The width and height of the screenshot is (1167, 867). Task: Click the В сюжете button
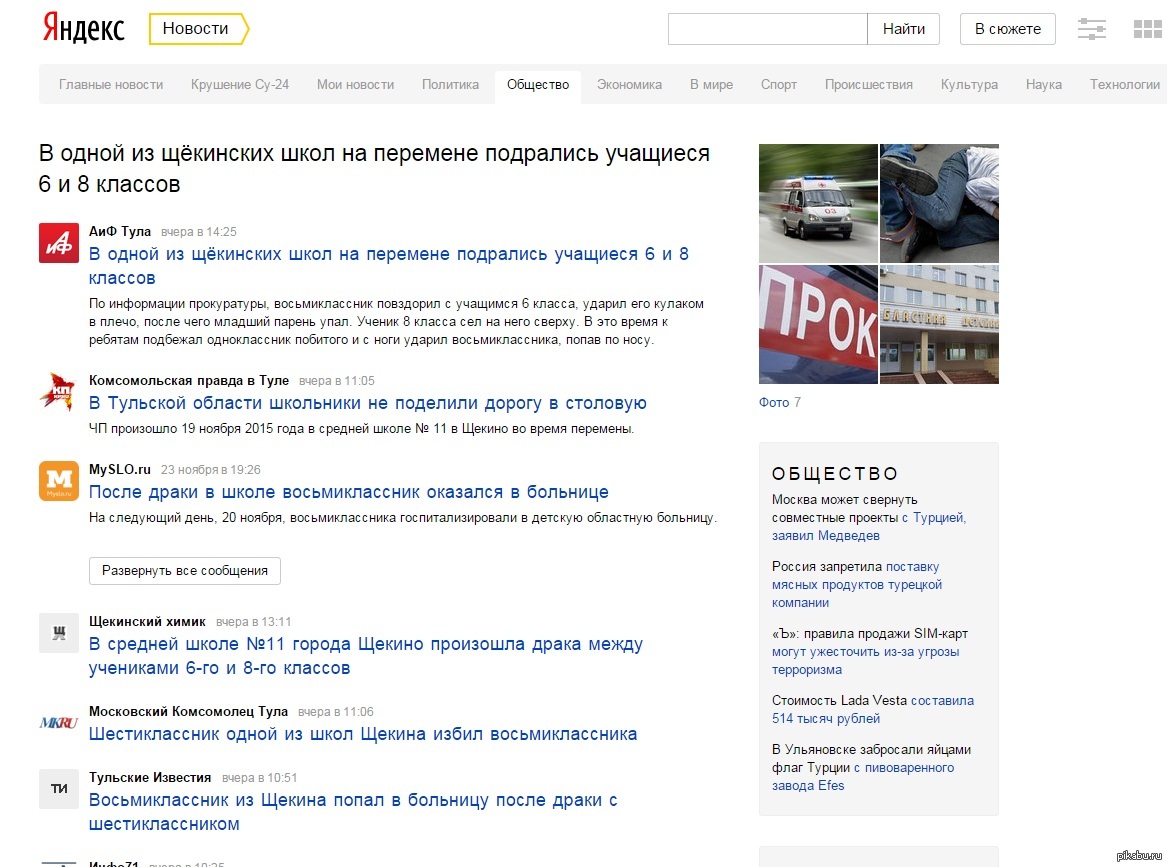(1007, 29)
